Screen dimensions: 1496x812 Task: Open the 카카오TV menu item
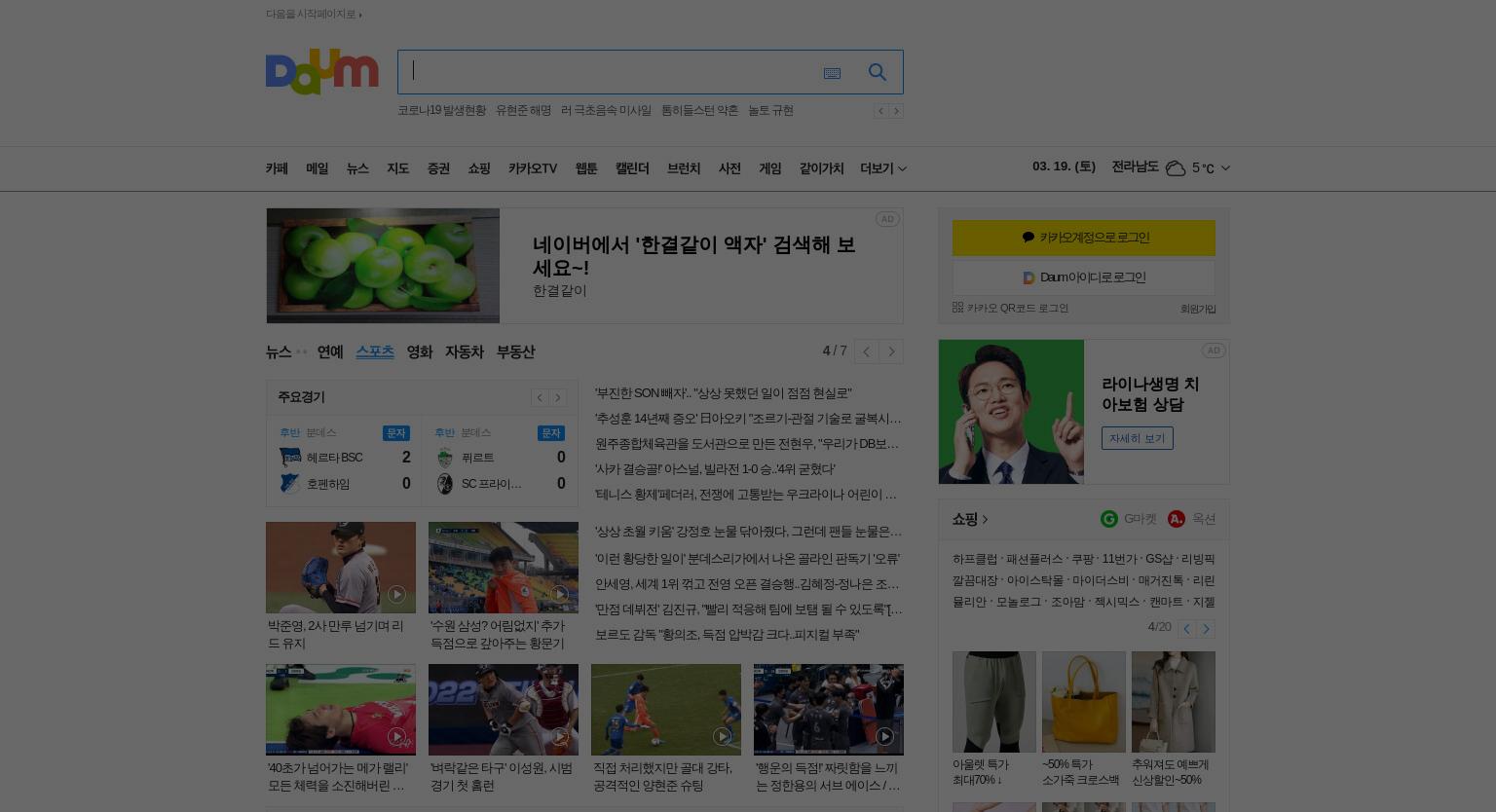pyautogui.click(x=532, y=168)
